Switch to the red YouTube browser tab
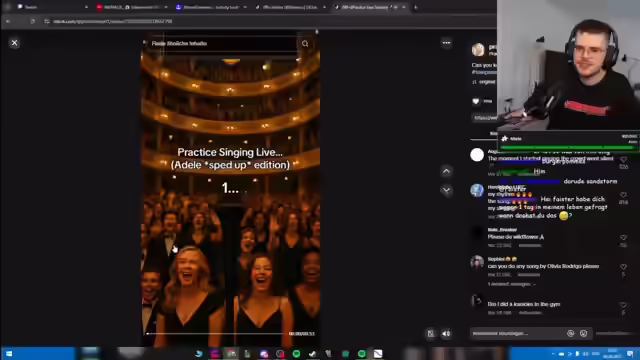Image resolution: width=640 pixels, height=360 pixels. pos(131,7)
